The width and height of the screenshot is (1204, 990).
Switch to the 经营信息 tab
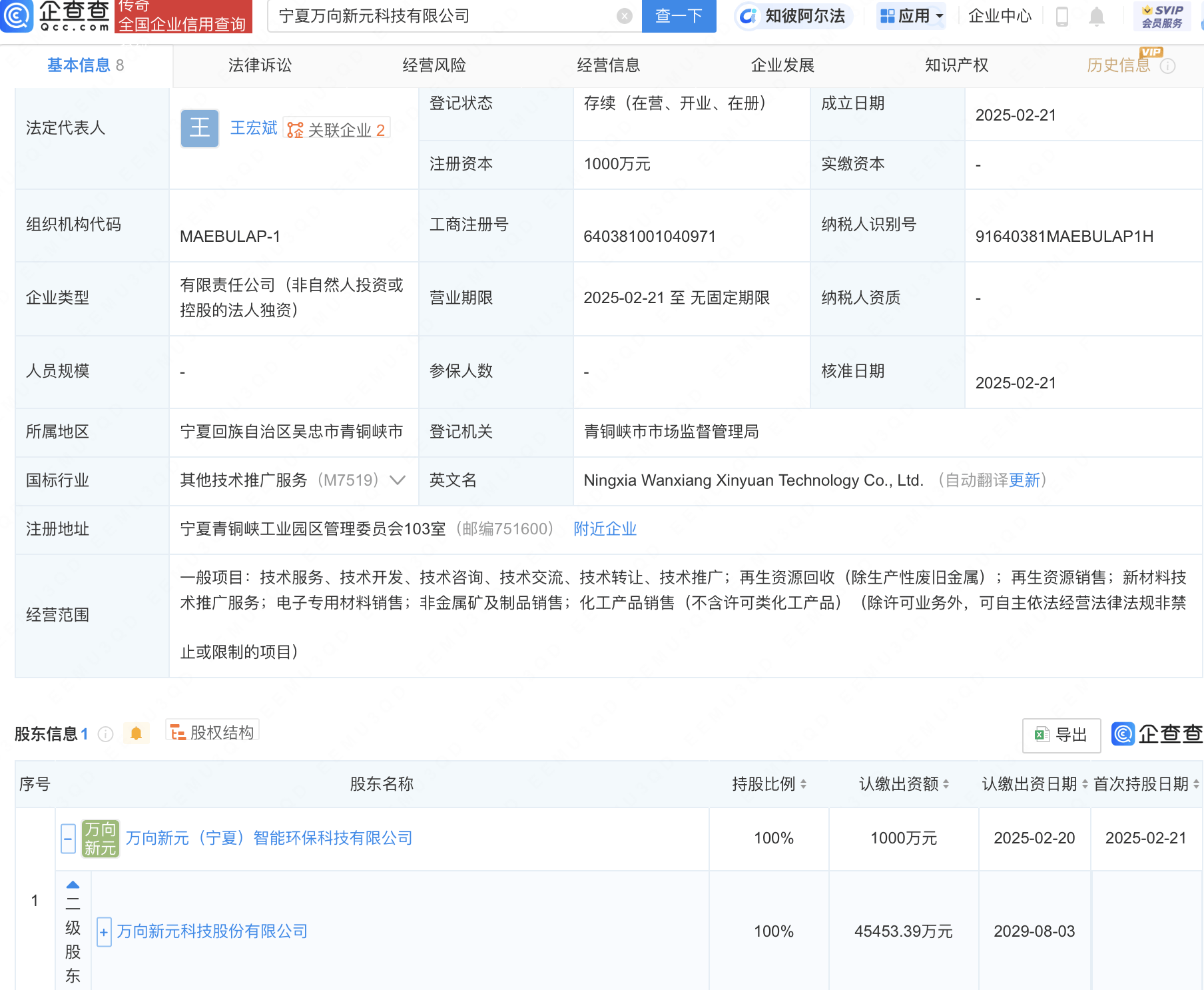608,65
